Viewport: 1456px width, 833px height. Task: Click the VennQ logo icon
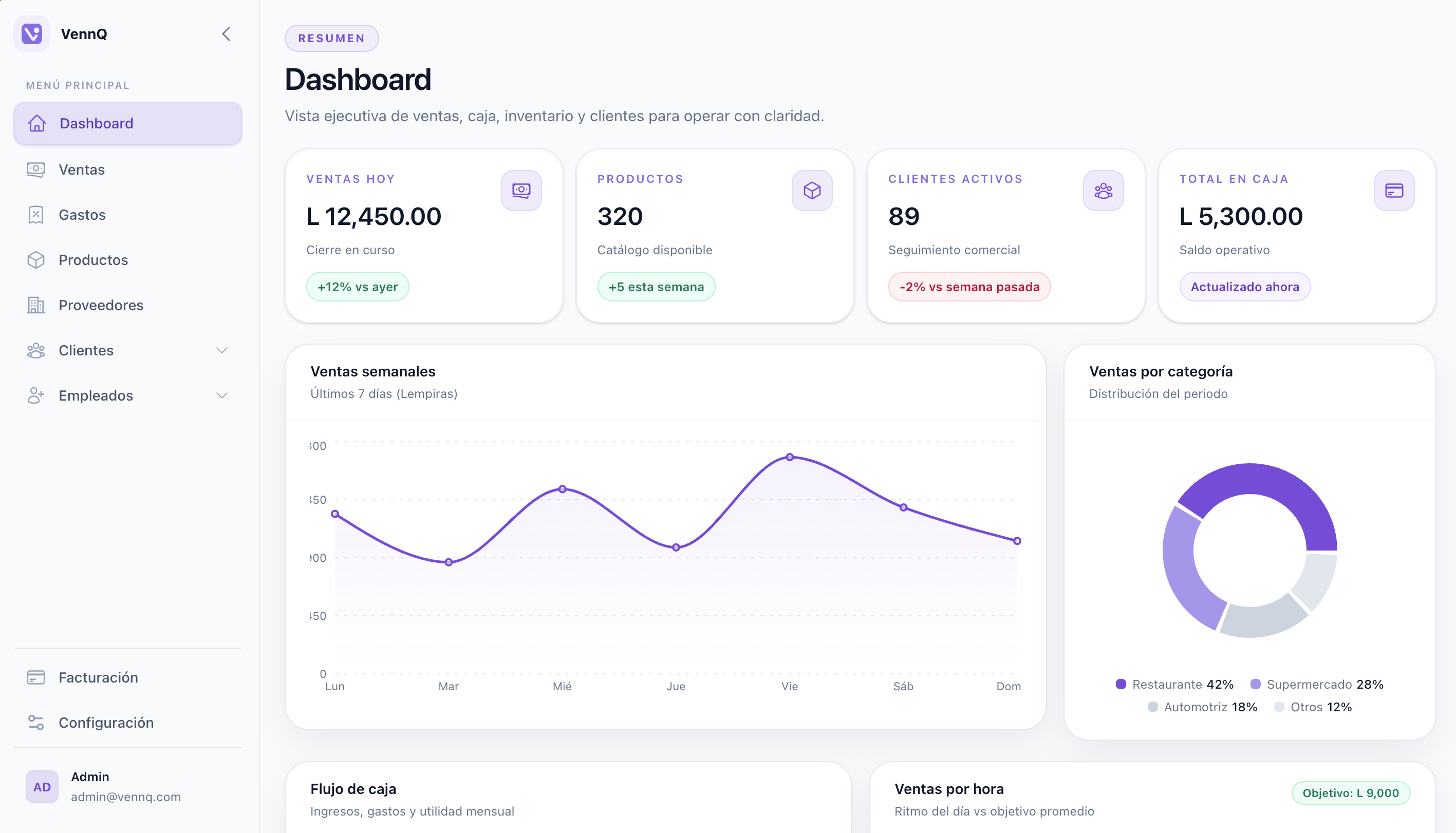tap(32, 34)
